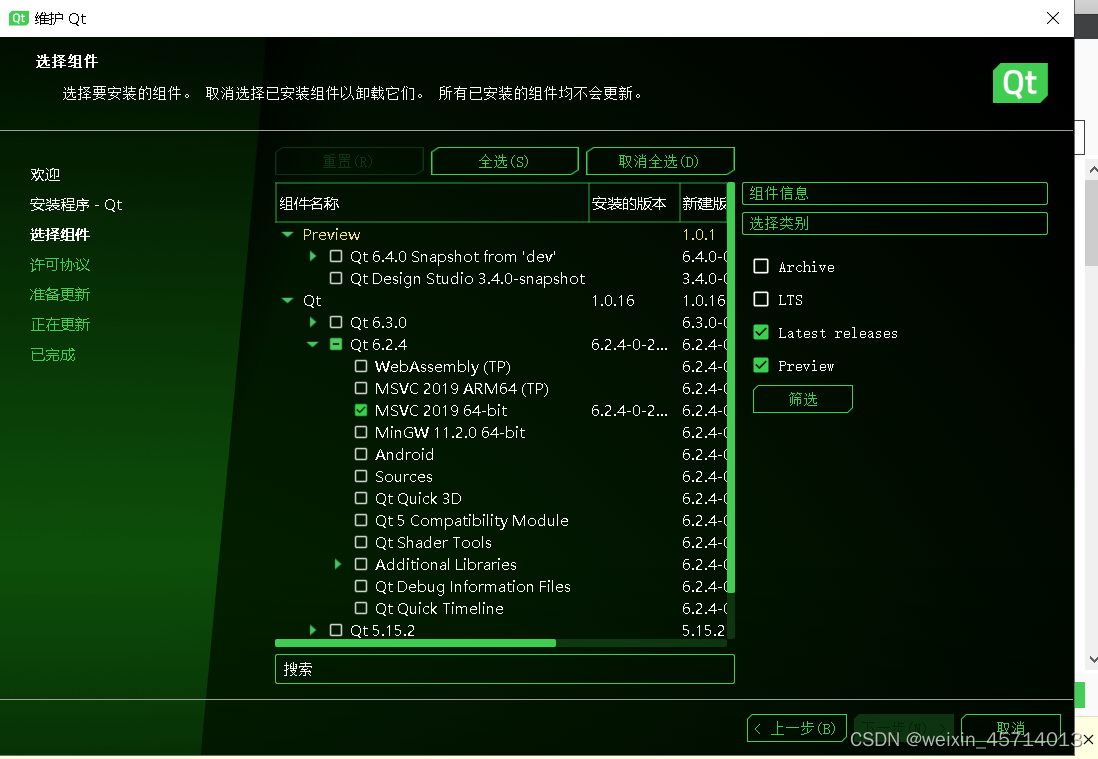Check the MinGW 11.2.0 64-bit checkbox
This screenshot has width=1098, height=759.
[361, 432]
